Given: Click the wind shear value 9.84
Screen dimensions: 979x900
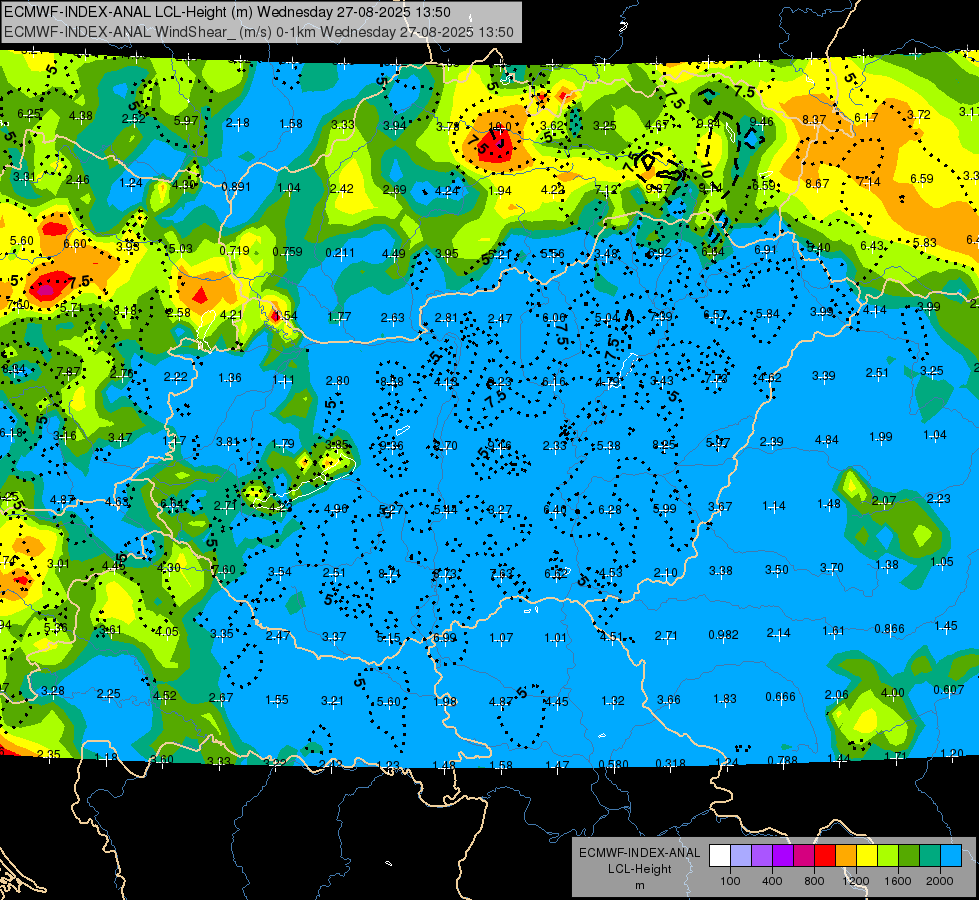Looking at the screenshot, I should pyautogui.click(x=709, y=124).
